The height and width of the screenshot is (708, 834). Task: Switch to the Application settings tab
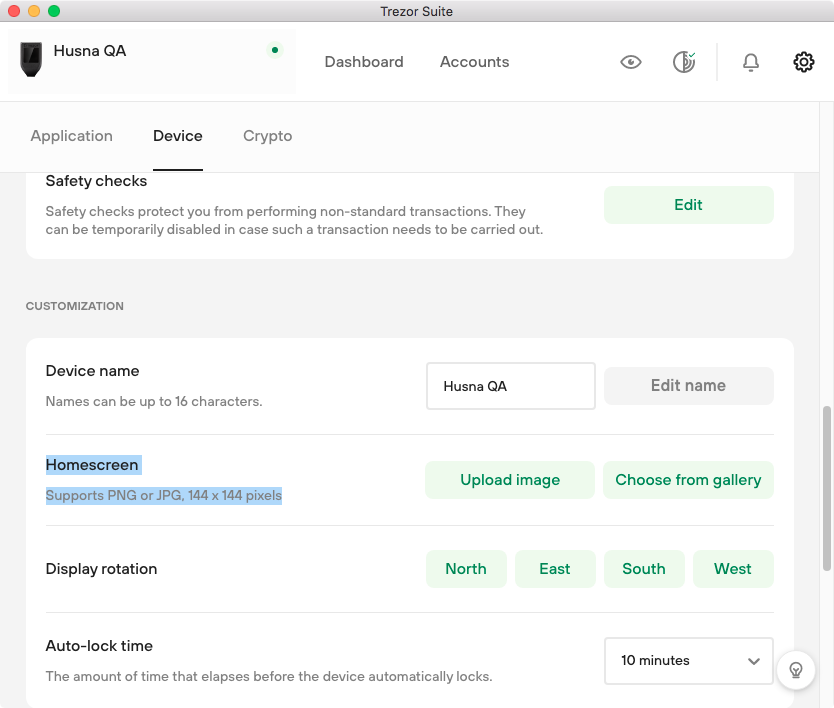(x=71, y=136)
